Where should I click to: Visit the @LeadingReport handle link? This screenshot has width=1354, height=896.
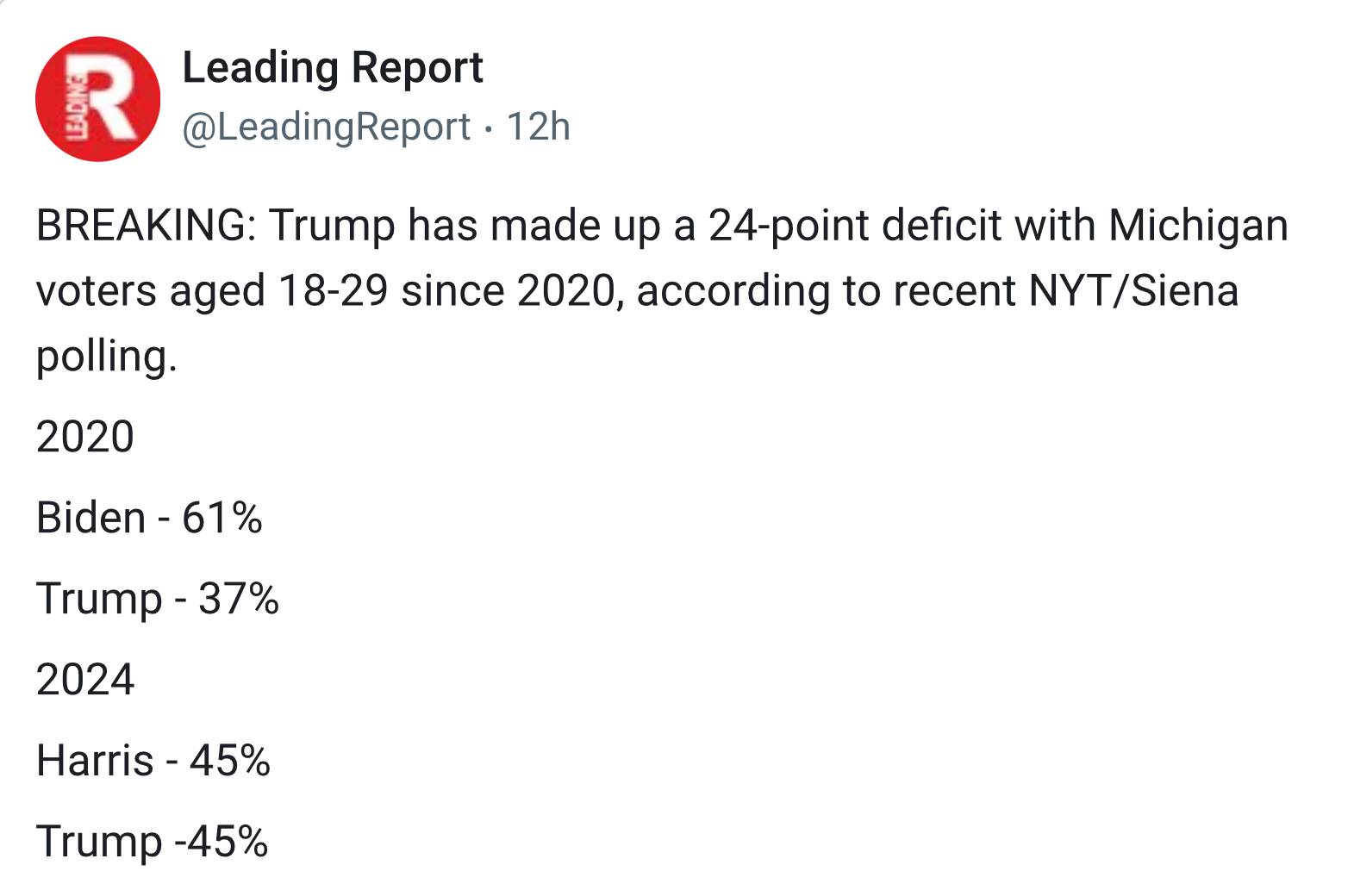327,127
